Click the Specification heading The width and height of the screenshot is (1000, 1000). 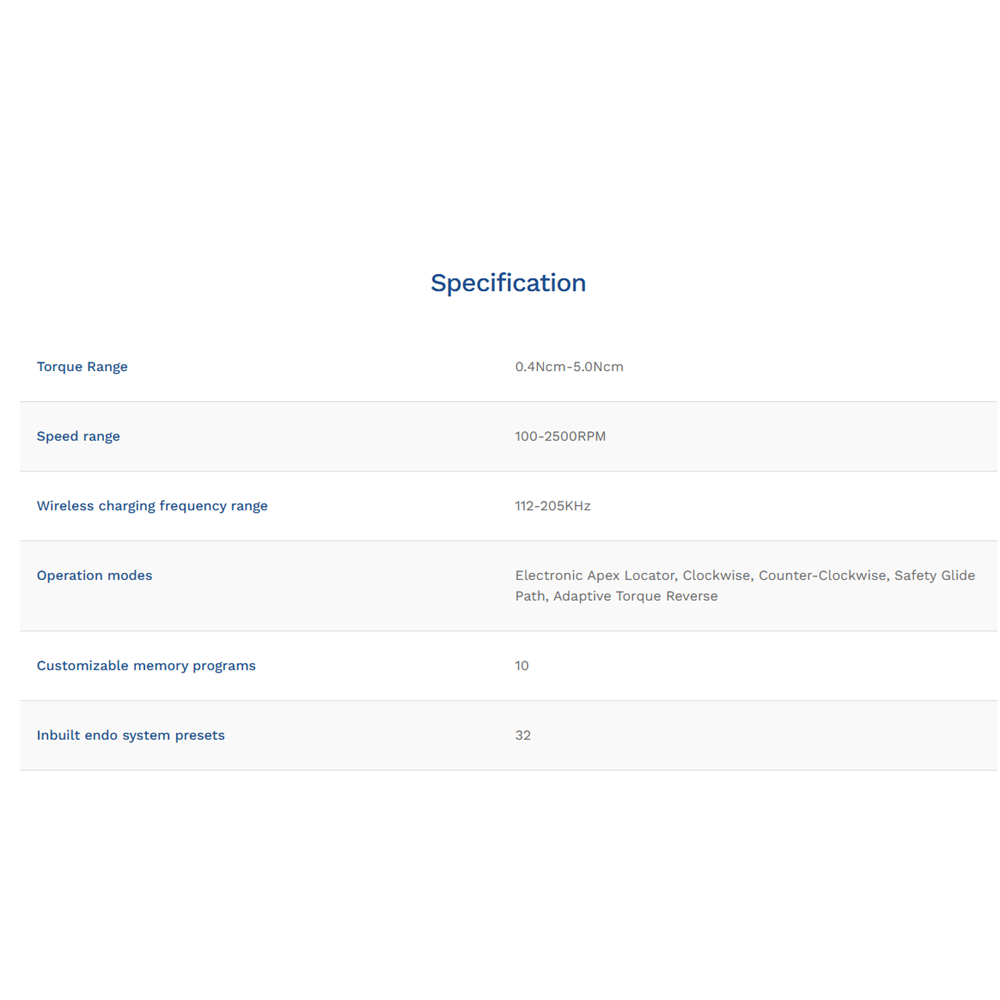(x=508, y=283)
